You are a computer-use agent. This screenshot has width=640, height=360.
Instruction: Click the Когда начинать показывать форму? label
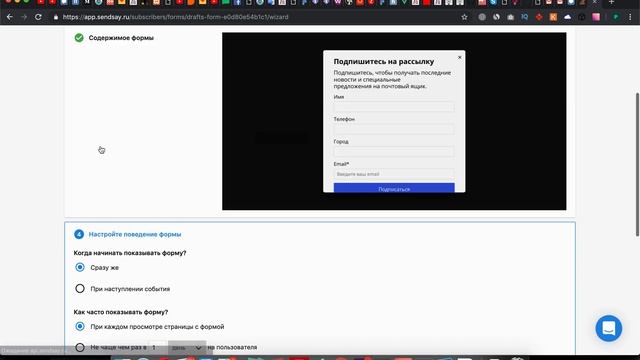coord(130,253)
